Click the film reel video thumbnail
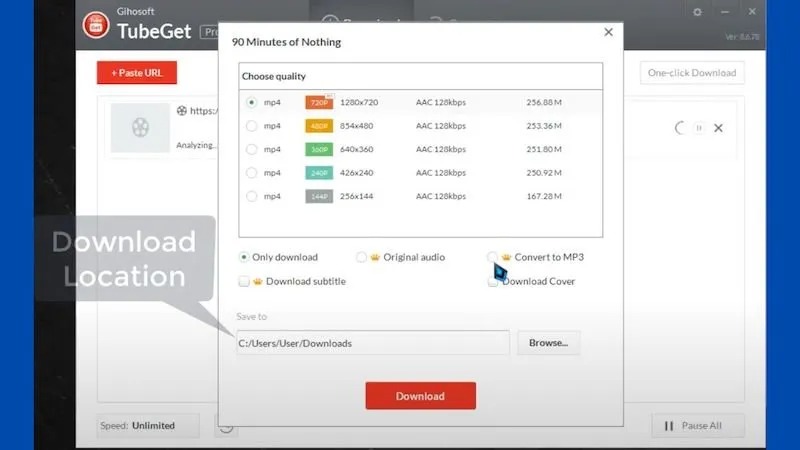The width and height of the screenshot is (800, 450). coord(140,128)
